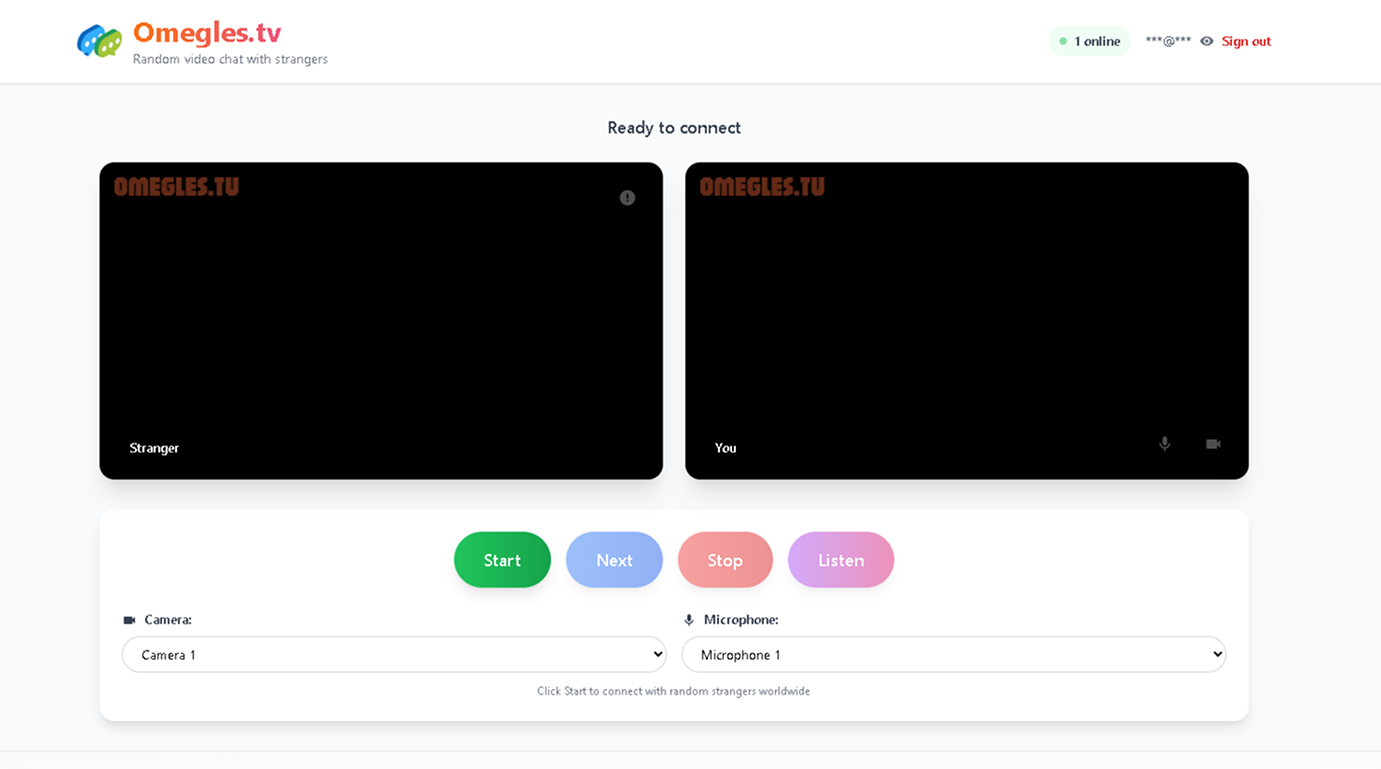
Task: Click the masked email ***@*** text
Action: point(1168,41)
